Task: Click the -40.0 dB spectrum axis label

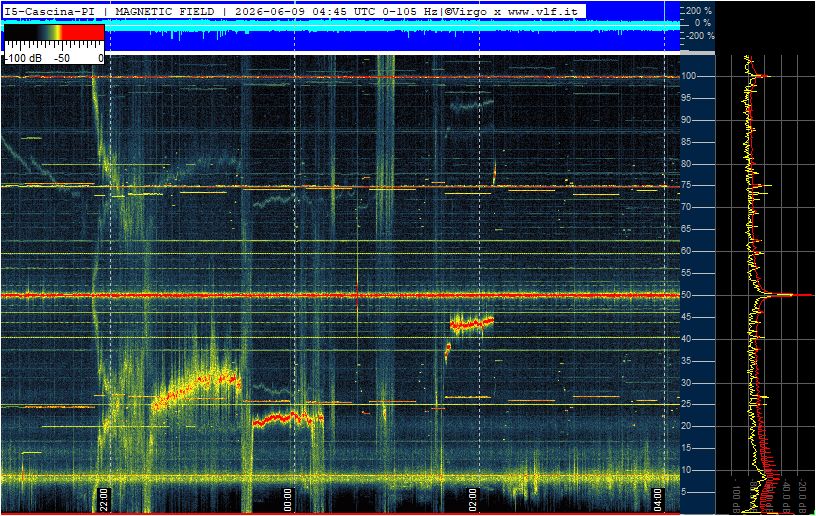Action: click(786, 496)
